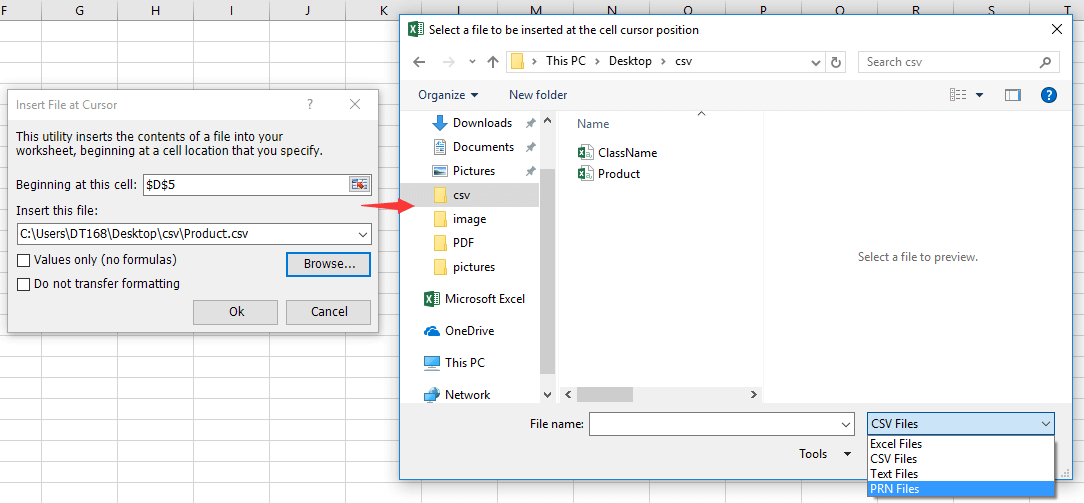Click the File name input field
Screen dimensions: 1084x503
(713, 424)
